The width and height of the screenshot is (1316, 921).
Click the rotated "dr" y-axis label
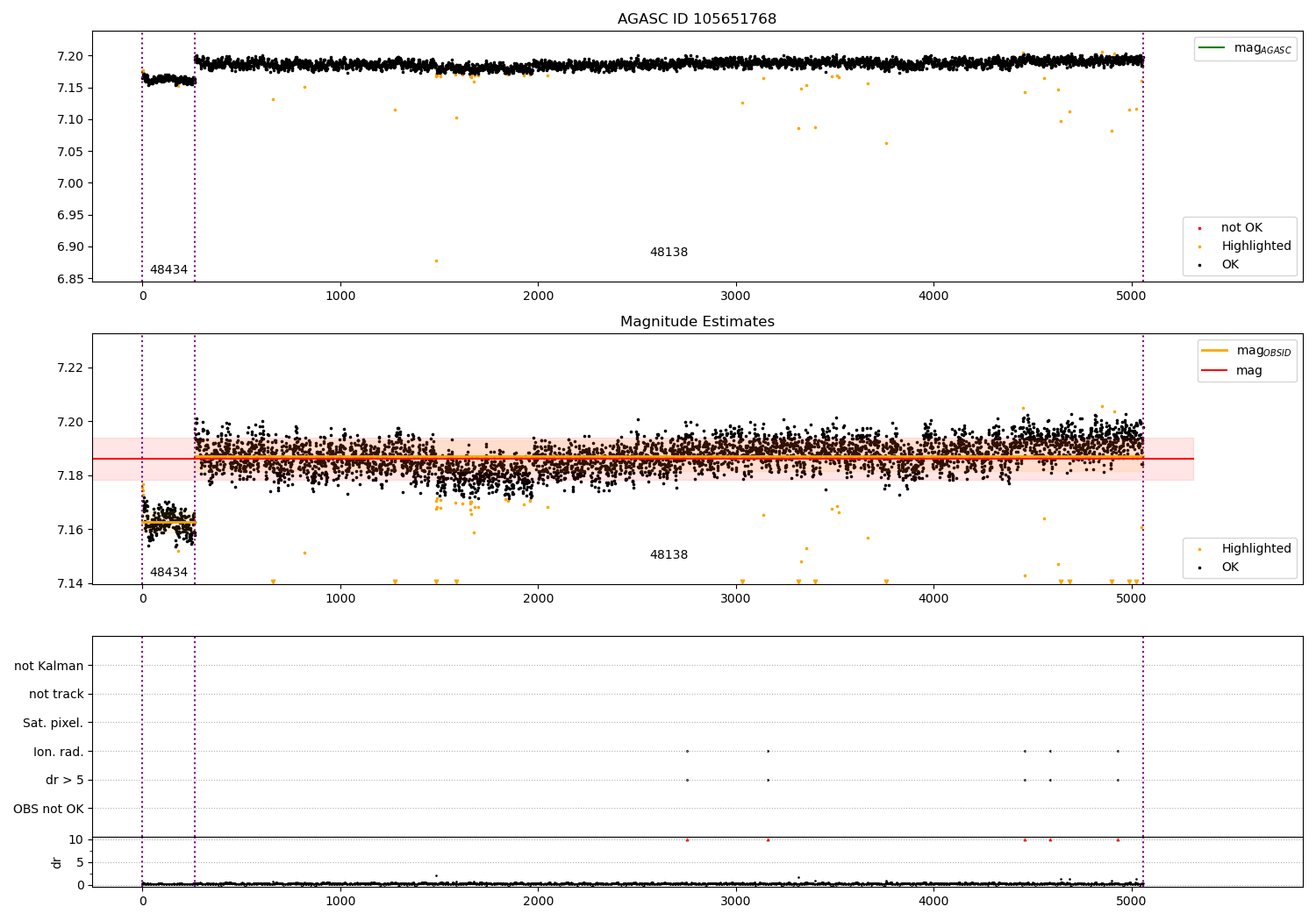point(57,862)
